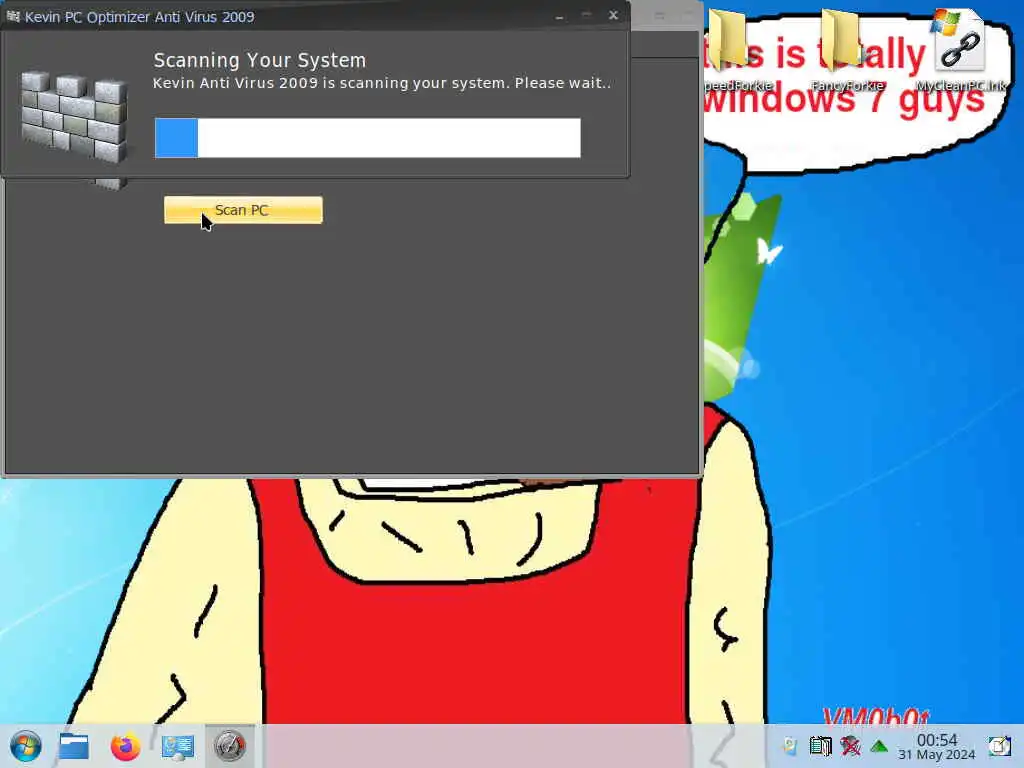Click the 'Scanning Your System' heading
1024x768 pixels.
pos(260,60)
